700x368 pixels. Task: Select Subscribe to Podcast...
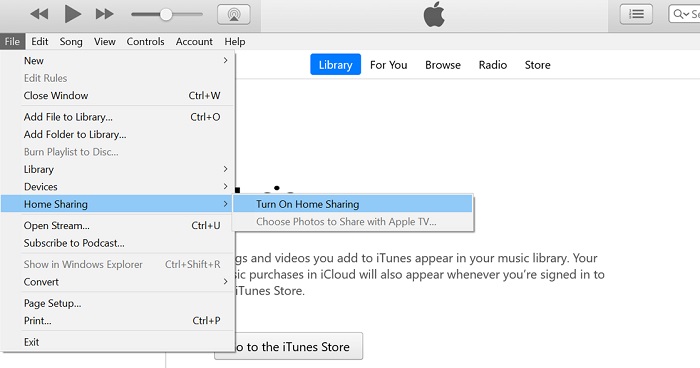(118, 243)
